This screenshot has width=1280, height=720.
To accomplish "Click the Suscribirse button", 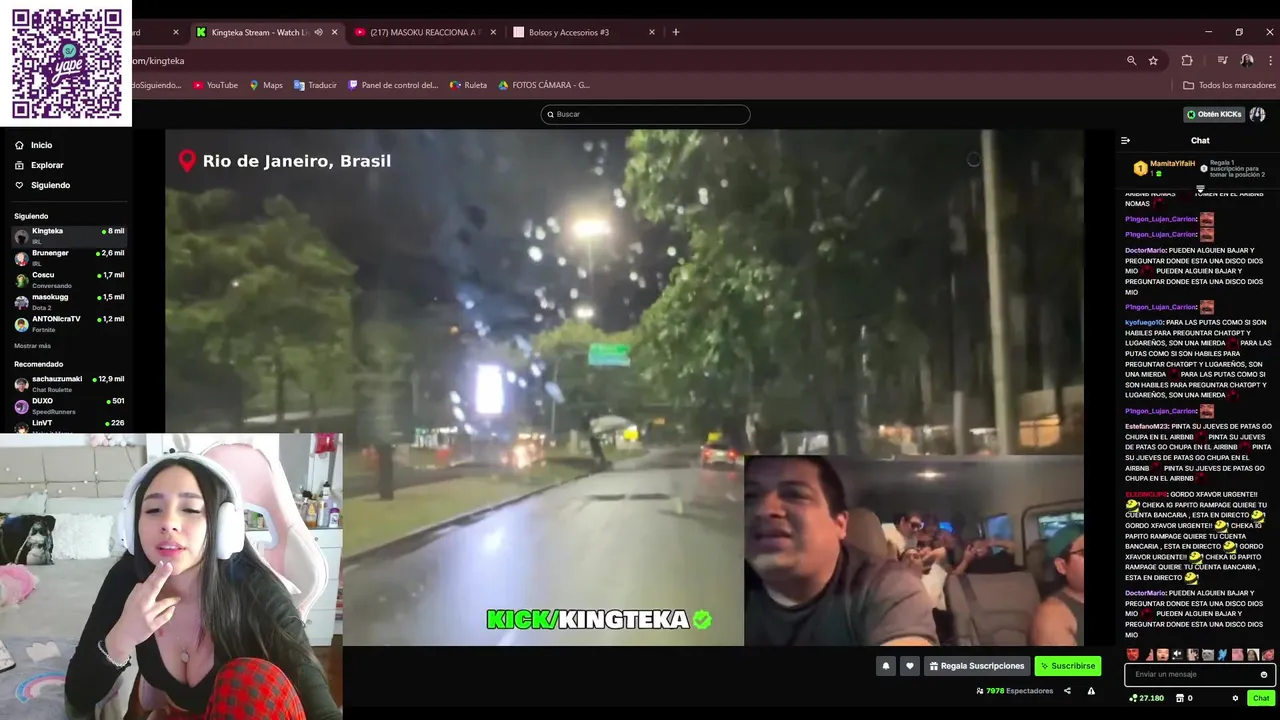I will pos(1068,666).
